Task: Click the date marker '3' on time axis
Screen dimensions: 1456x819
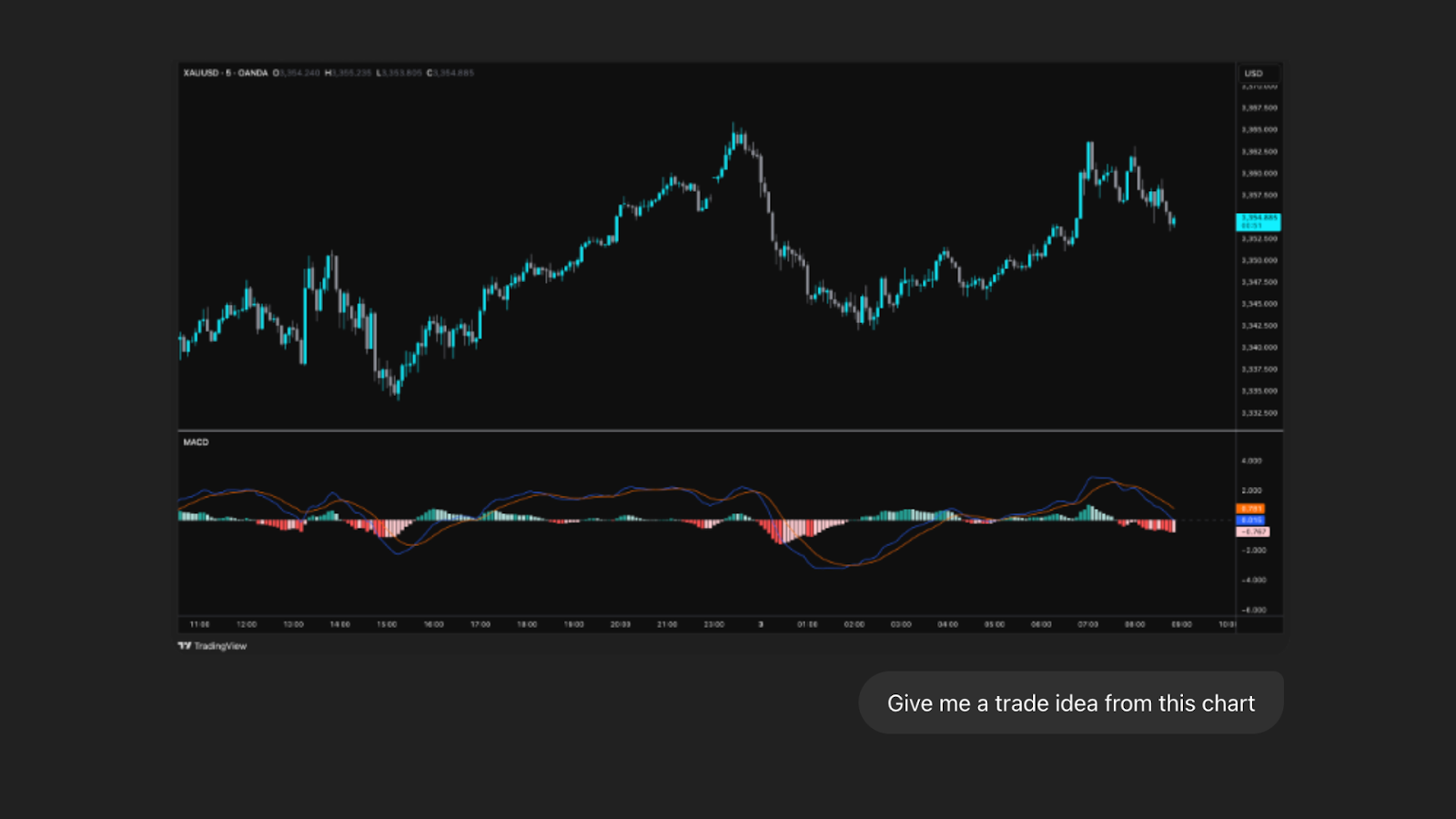Action: (761, 625)
